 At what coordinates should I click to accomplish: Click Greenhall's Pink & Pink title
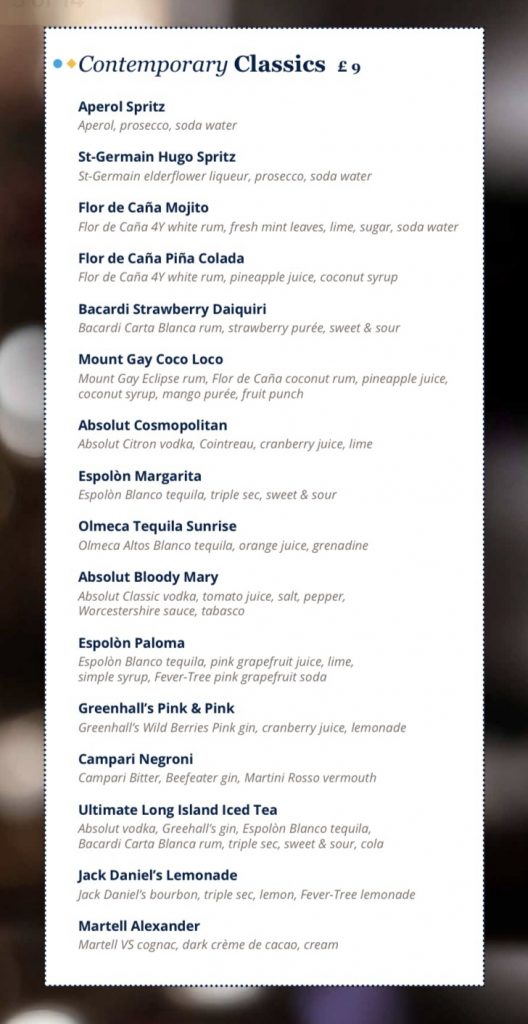tap(156, 709)
